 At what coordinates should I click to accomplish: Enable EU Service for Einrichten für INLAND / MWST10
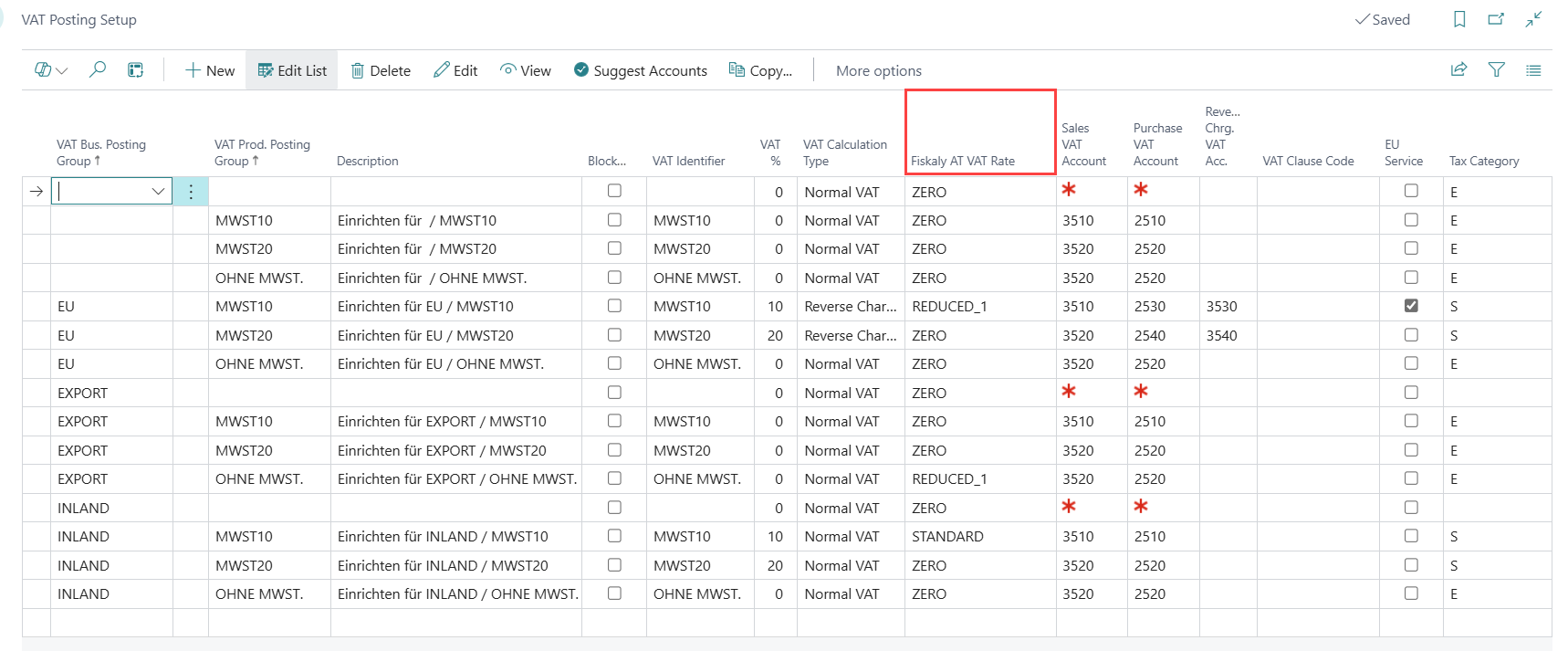pos(1411,536)
